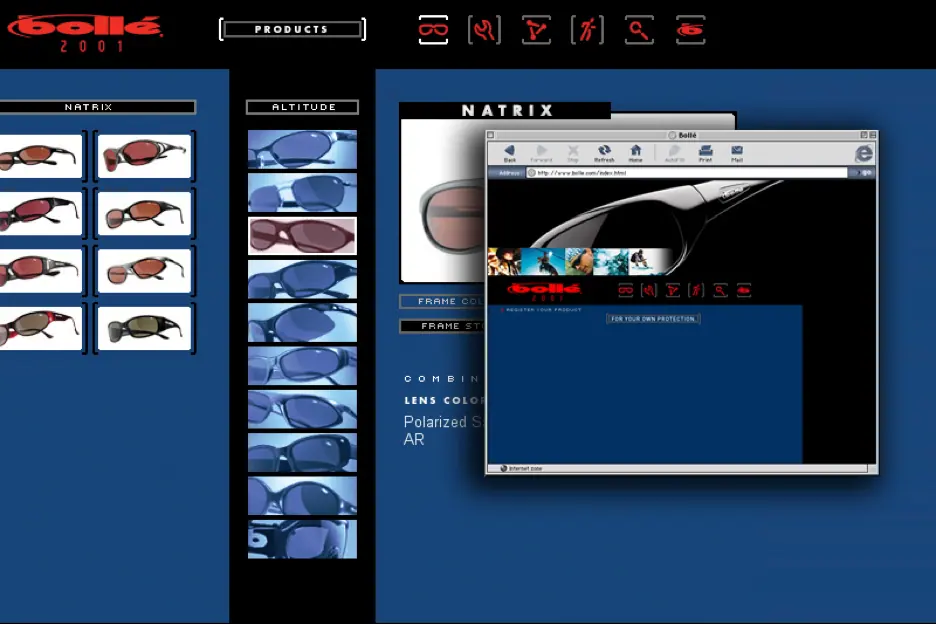Click Refresh in the Bollé browser toolbar

pos(604,153)
